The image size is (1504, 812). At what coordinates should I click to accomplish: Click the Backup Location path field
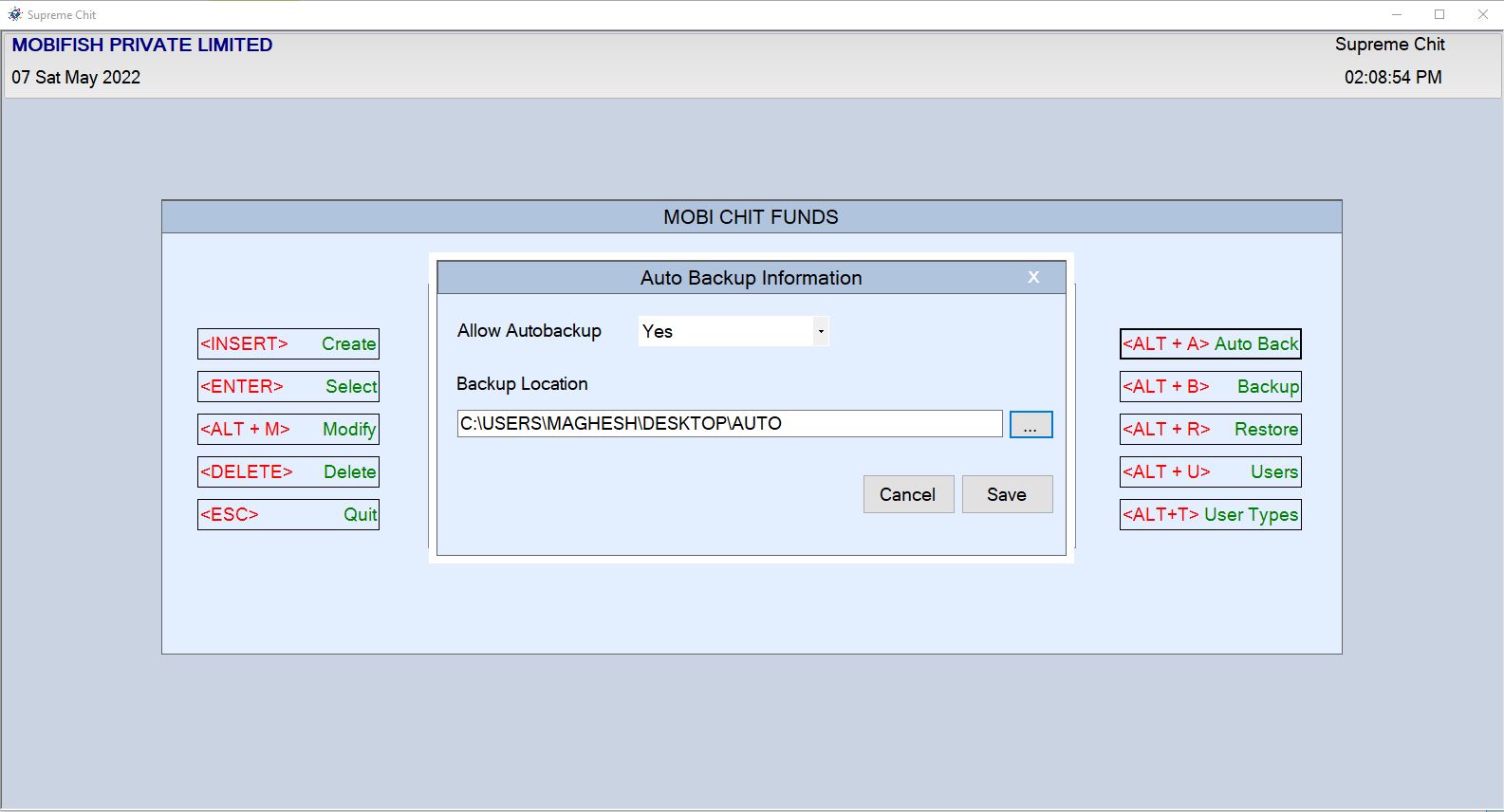[730, 423]
